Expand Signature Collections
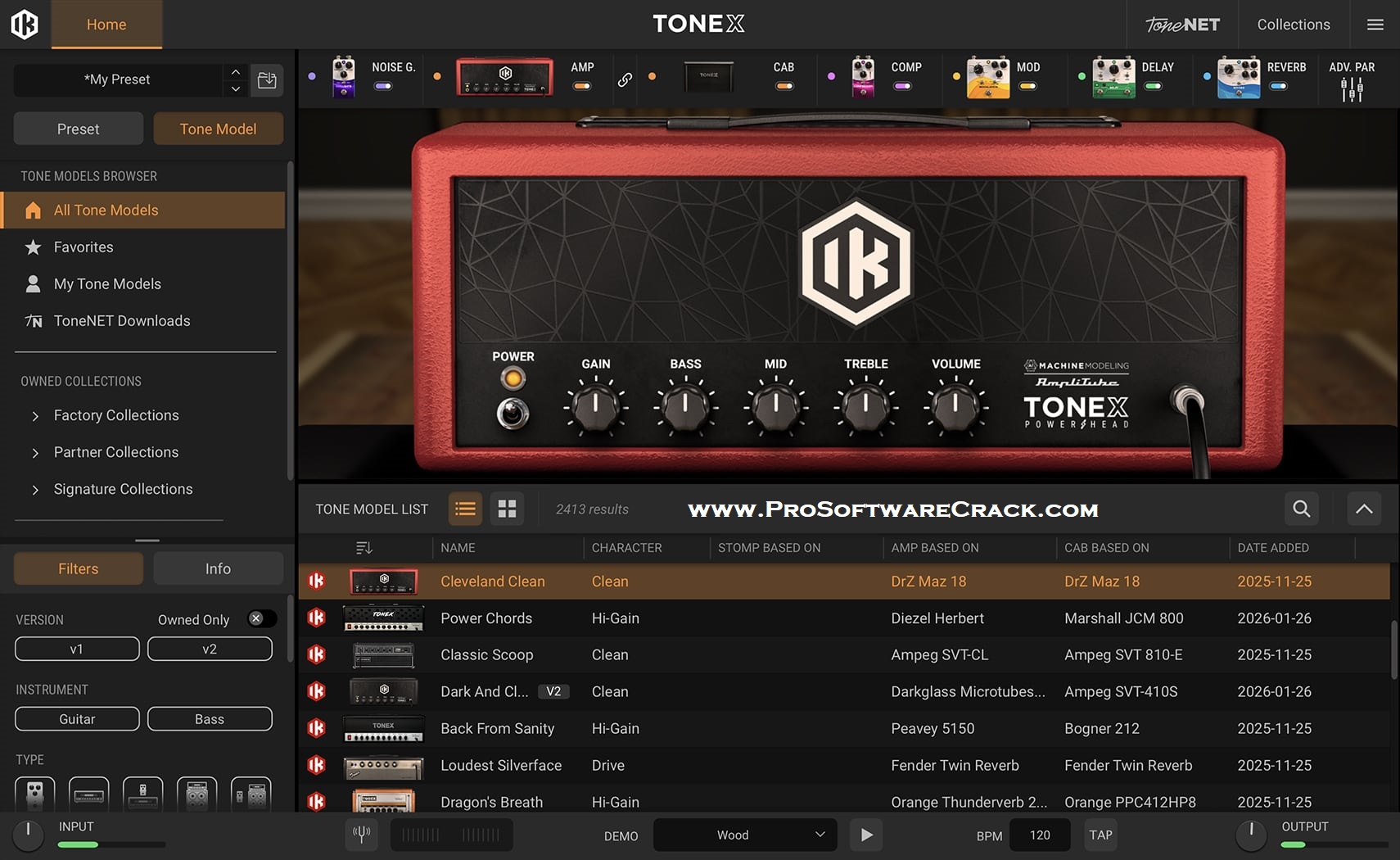 pos(35,490)
